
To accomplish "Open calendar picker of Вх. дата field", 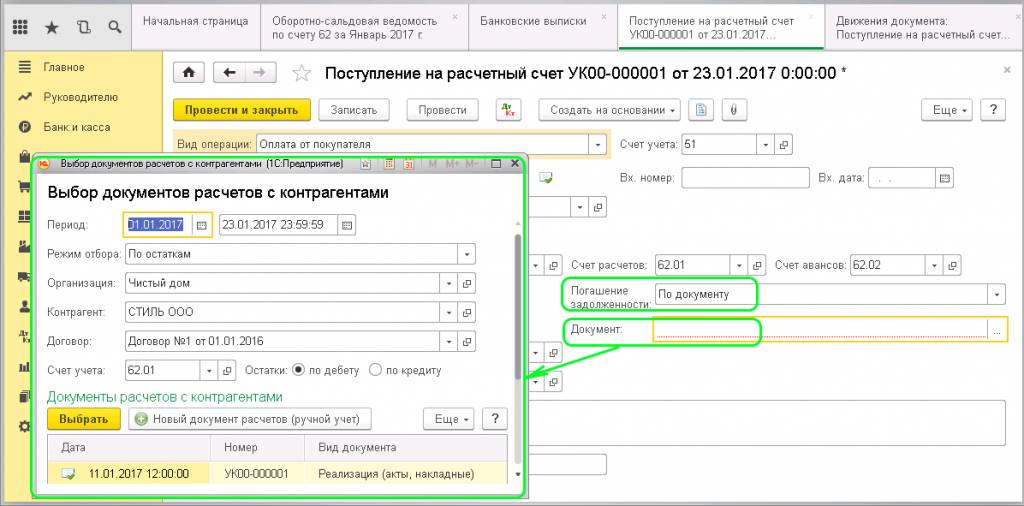I will (944, 178).
